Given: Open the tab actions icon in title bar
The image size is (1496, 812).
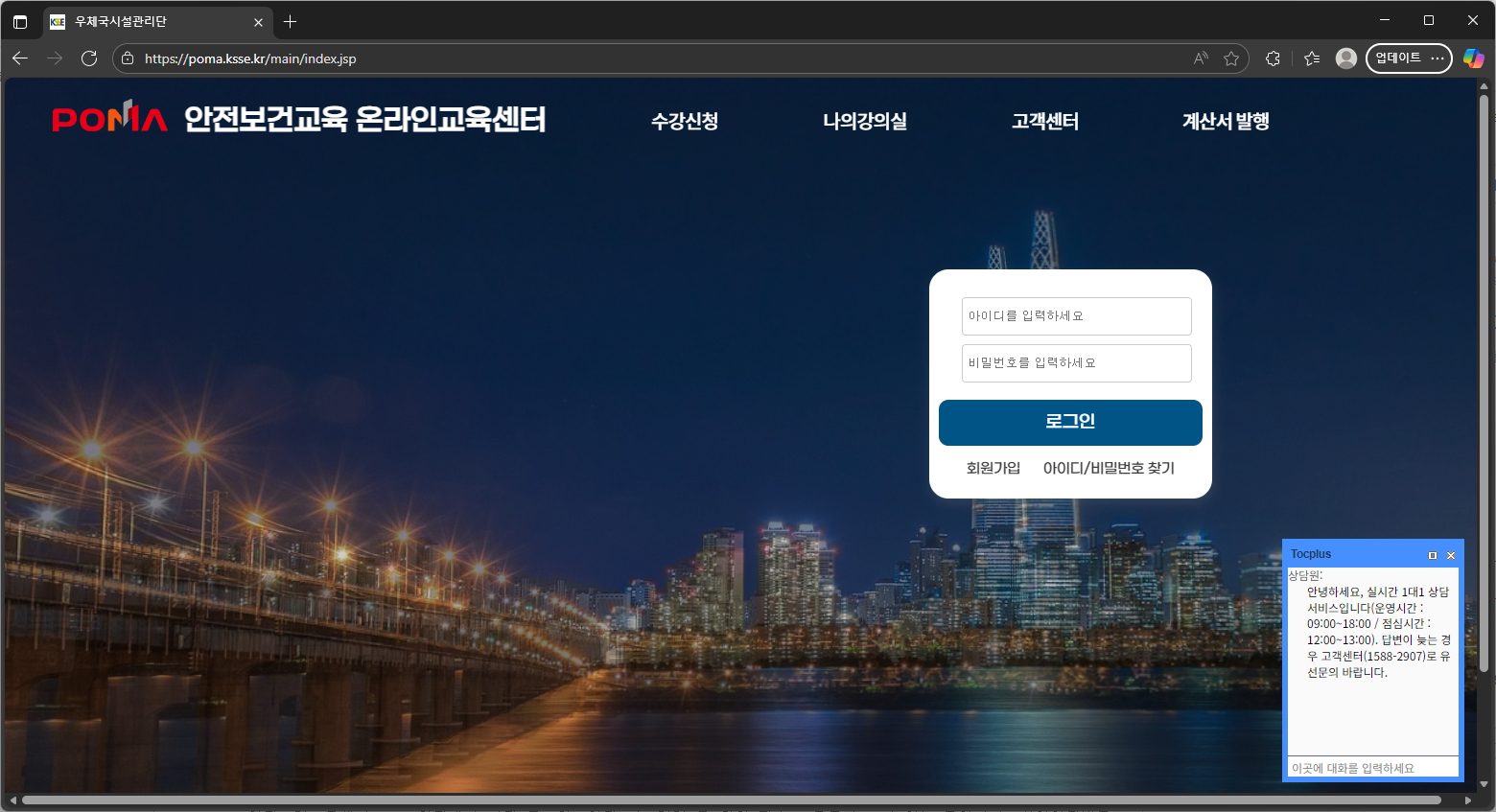Looking at the screenshot, I should click(x=20, y=21).
